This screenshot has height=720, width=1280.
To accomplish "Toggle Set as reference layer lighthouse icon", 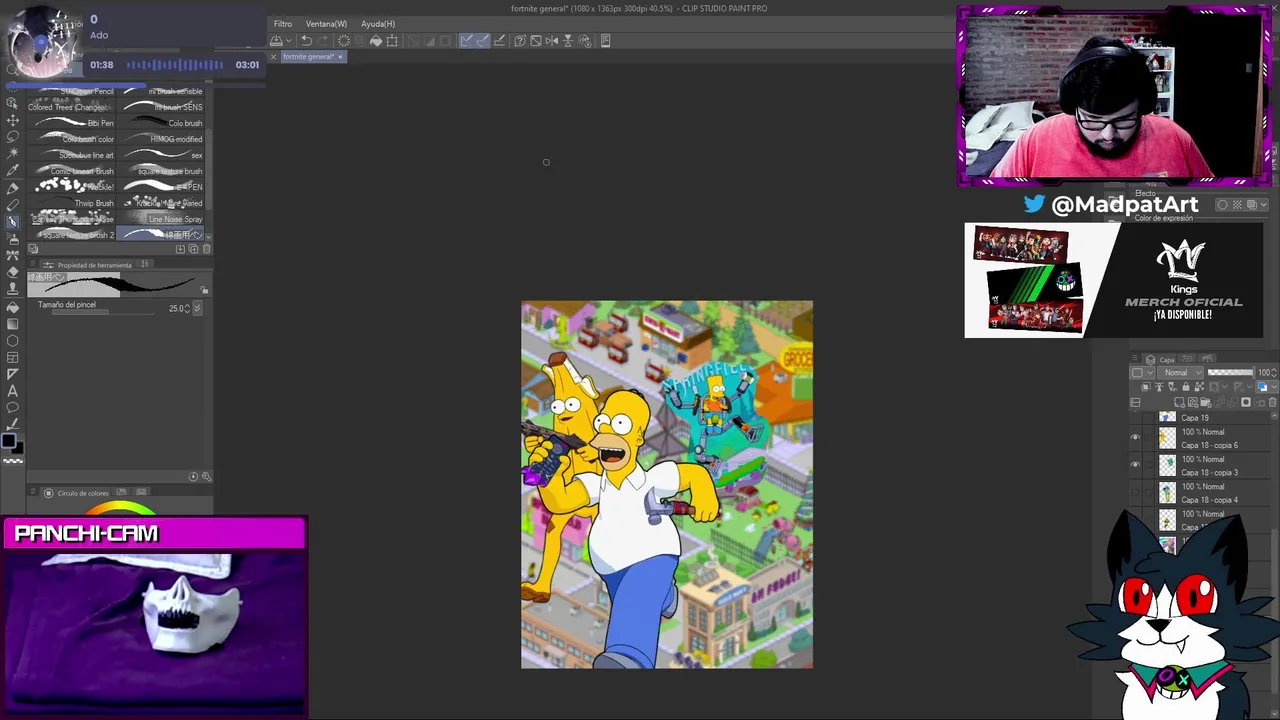I will coord(1159,387).
